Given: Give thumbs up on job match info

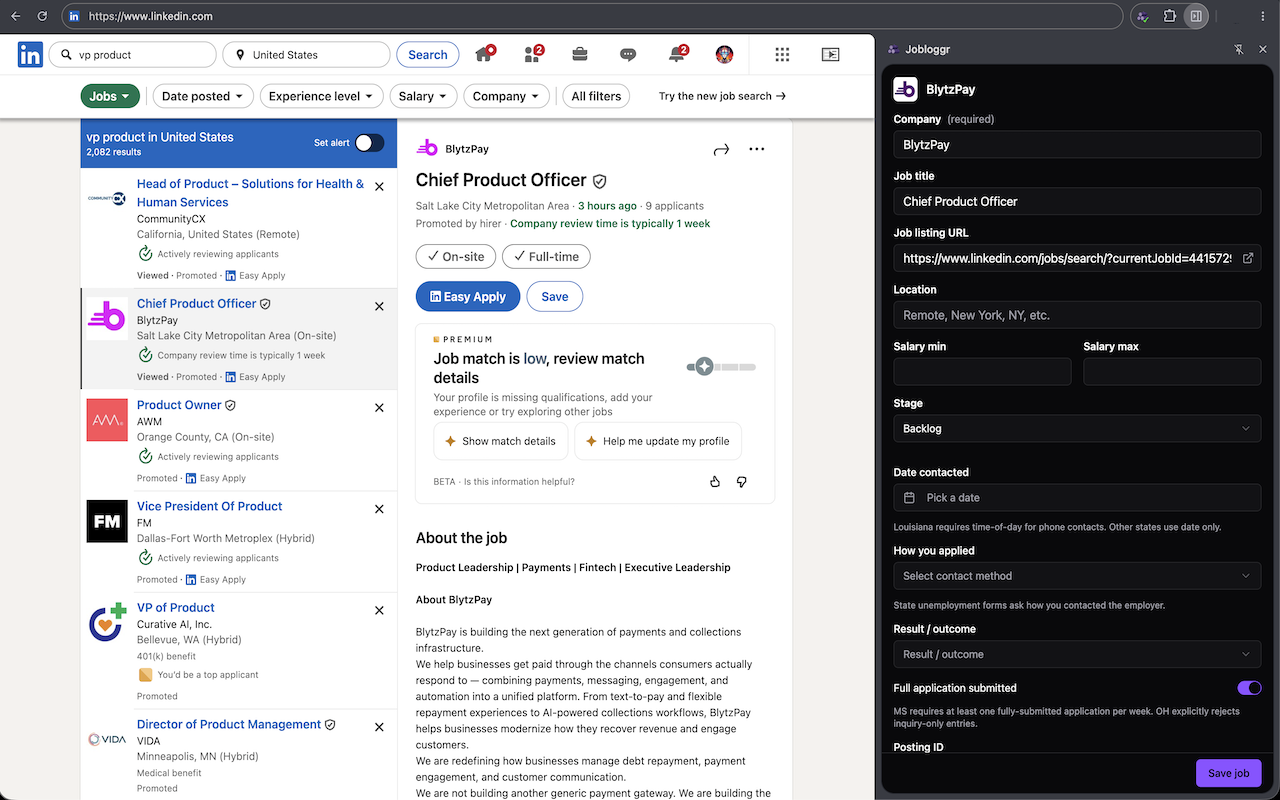Looking at the screenshot, I should coord(715,482).
